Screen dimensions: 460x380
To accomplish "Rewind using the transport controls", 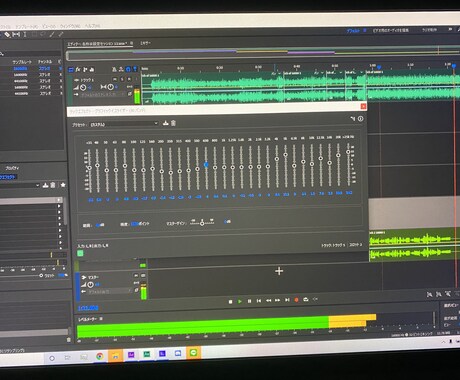I will [268, 300].
